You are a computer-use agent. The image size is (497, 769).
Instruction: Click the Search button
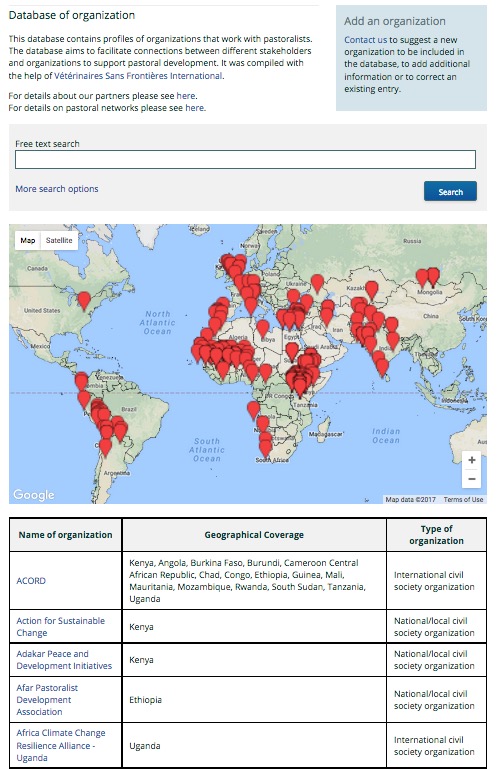click(450, 191)
